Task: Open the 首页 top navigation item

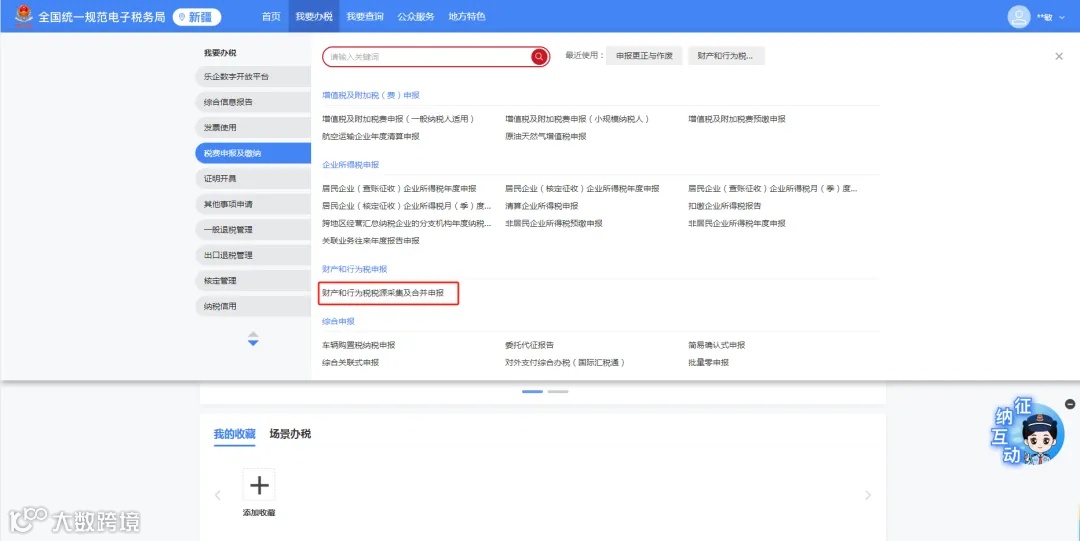Action: tap(271, 17)
